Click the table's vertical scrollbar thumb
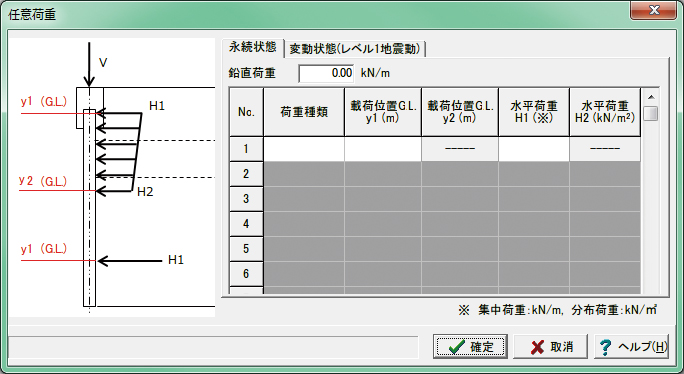 click(x=651, y=113)
